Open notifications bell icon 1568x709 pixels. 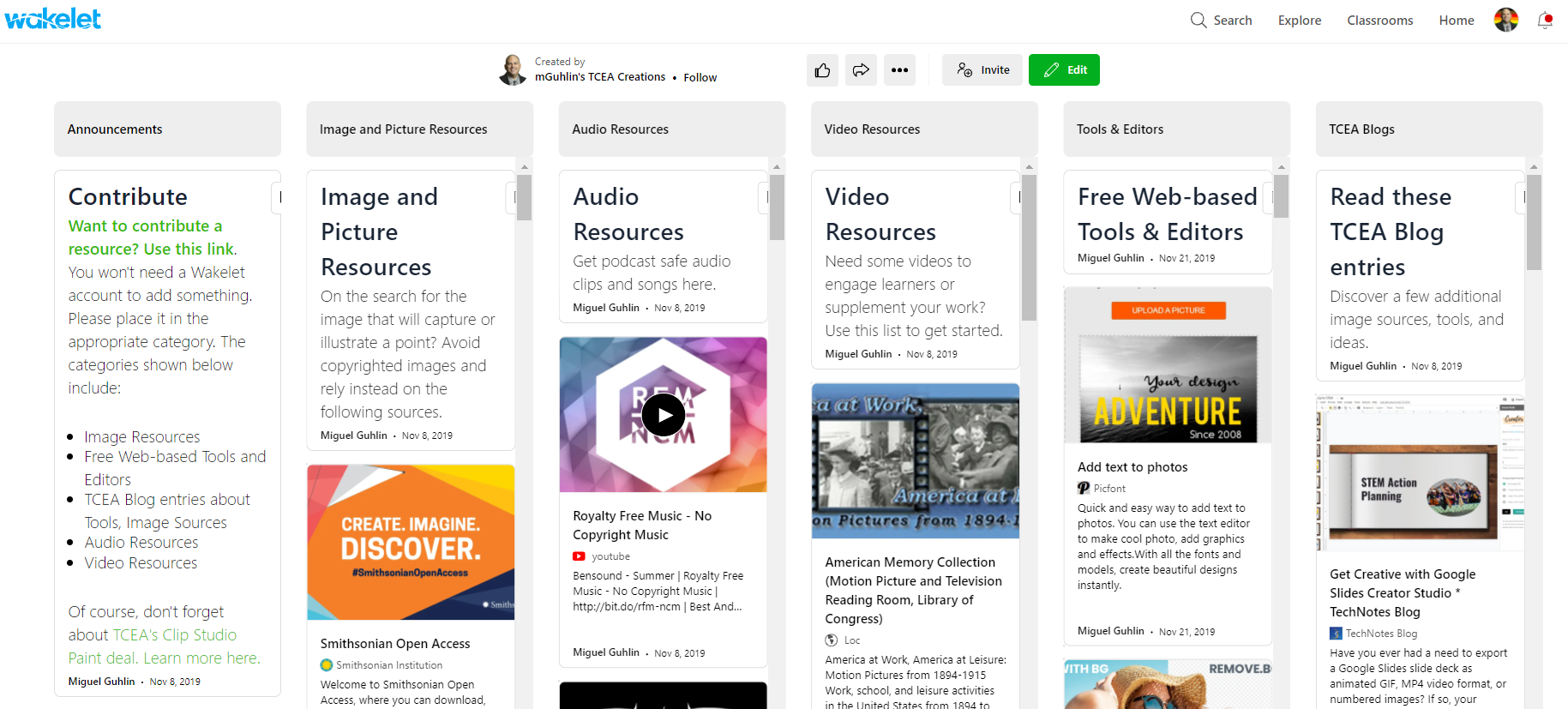tap(1545, 20)
